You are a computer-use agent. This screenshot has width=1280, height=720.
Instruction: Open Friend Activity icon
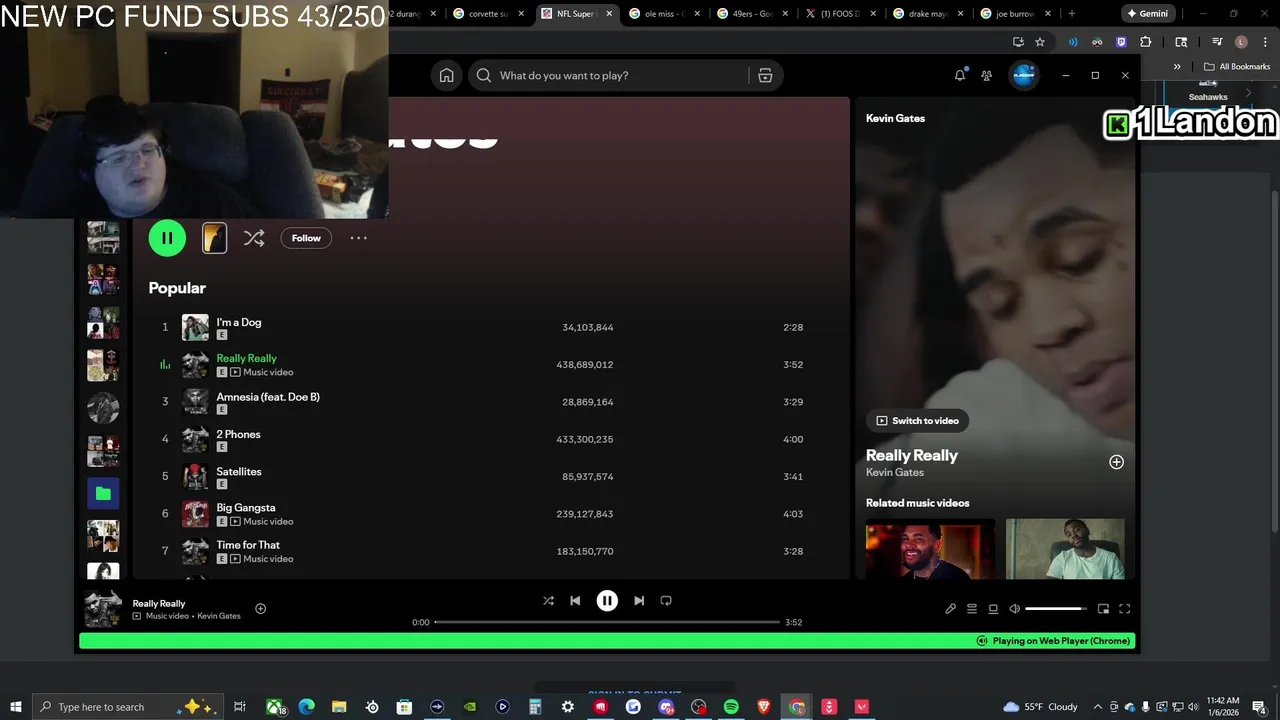point(987,75)
